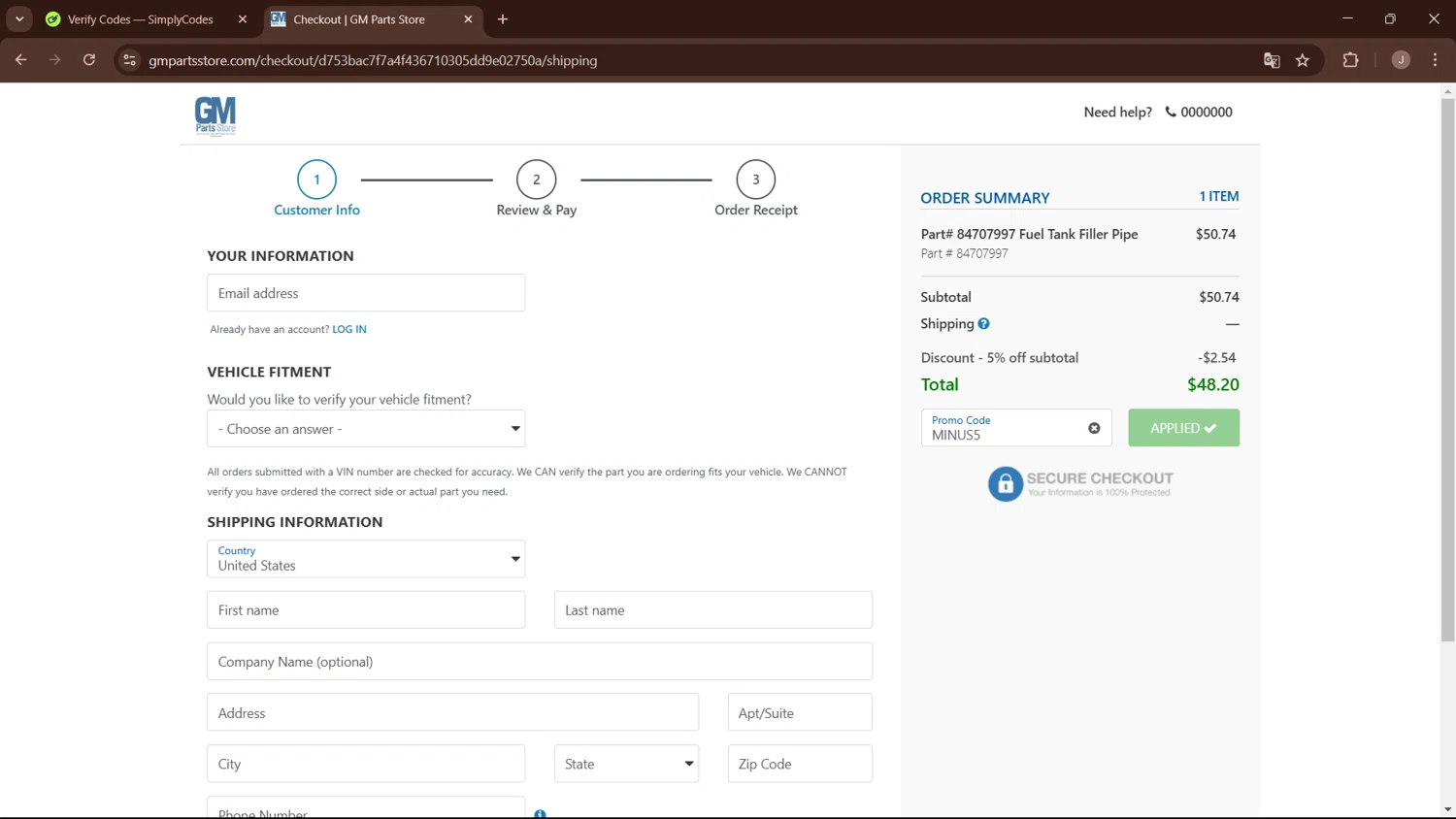
Task: Click the 1 ITEM label
Action: click(x=1219, y=196)
